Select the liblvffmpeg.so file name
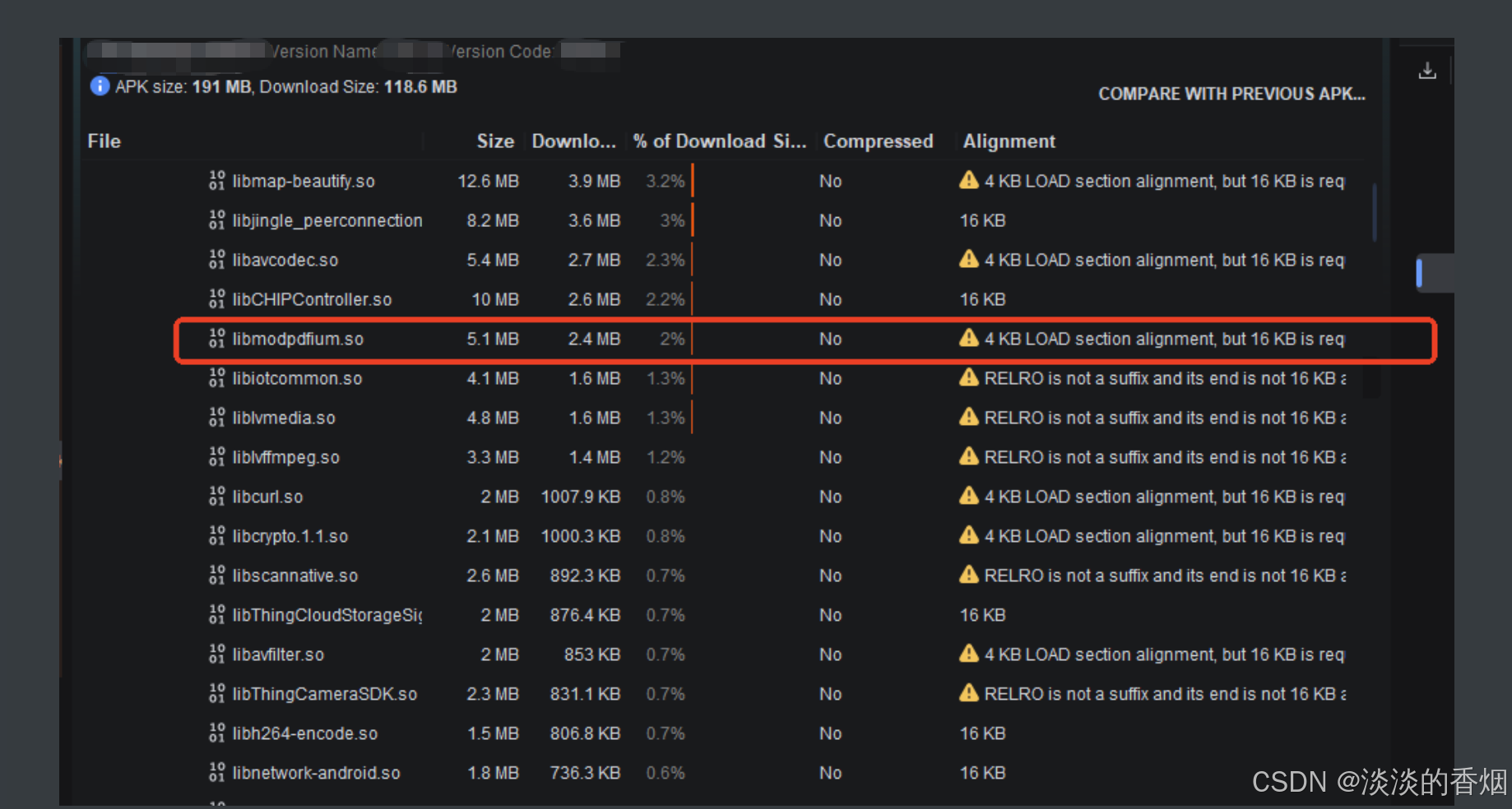Image resolution: width=1512 pixels, height=809 pixels. pos(285,457)
